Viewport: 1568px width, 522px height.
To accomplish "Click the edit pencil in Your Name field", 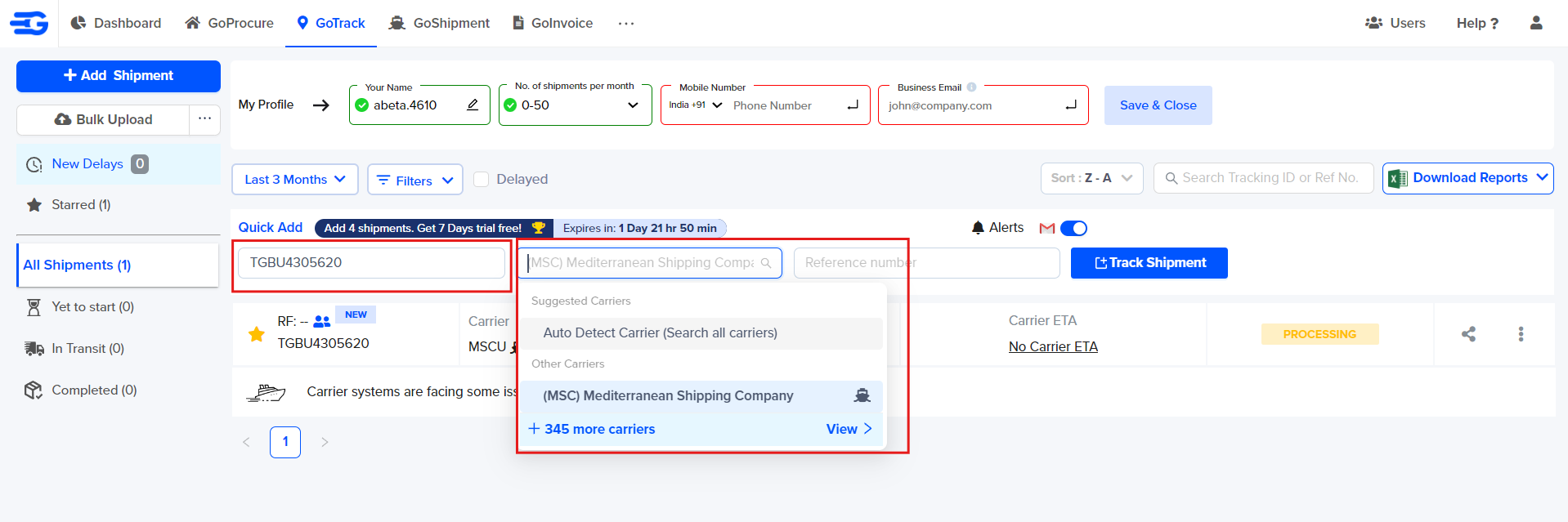I will pyautogui.click(x=473, y=105).
